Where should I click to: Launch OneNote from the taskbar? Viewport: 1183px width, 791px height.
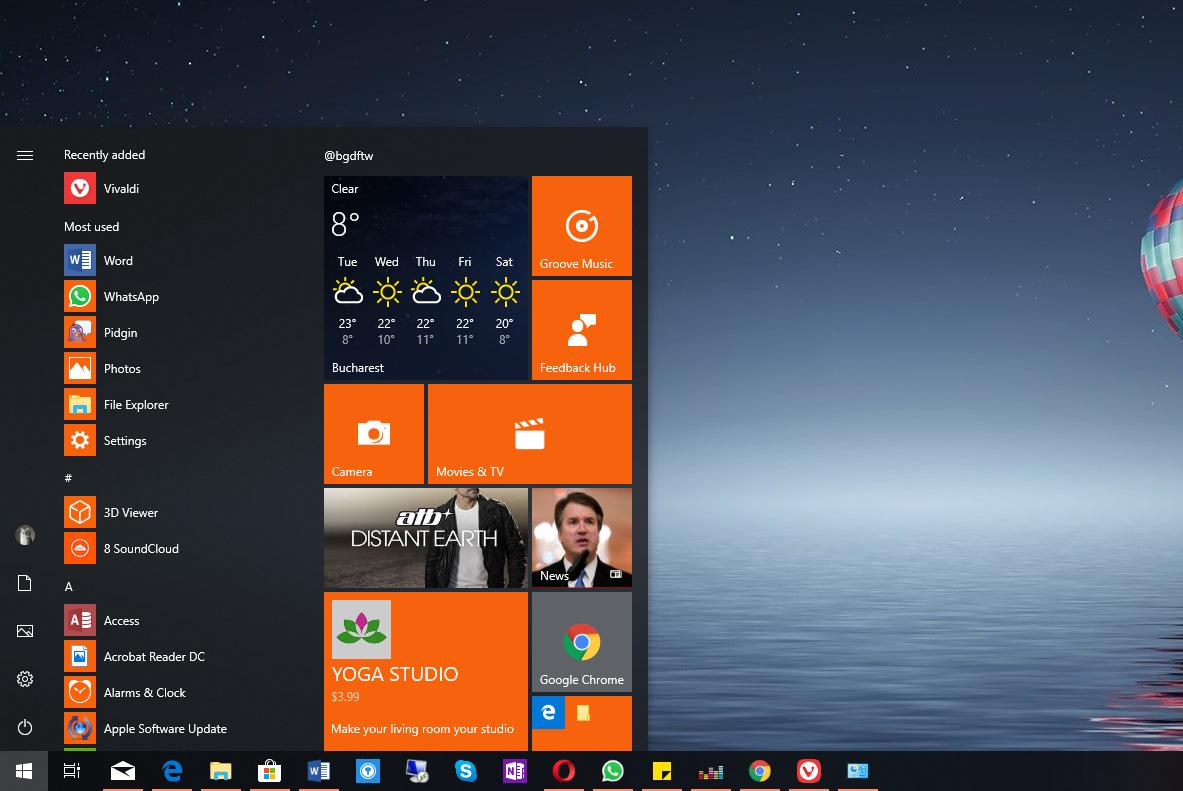515,771
